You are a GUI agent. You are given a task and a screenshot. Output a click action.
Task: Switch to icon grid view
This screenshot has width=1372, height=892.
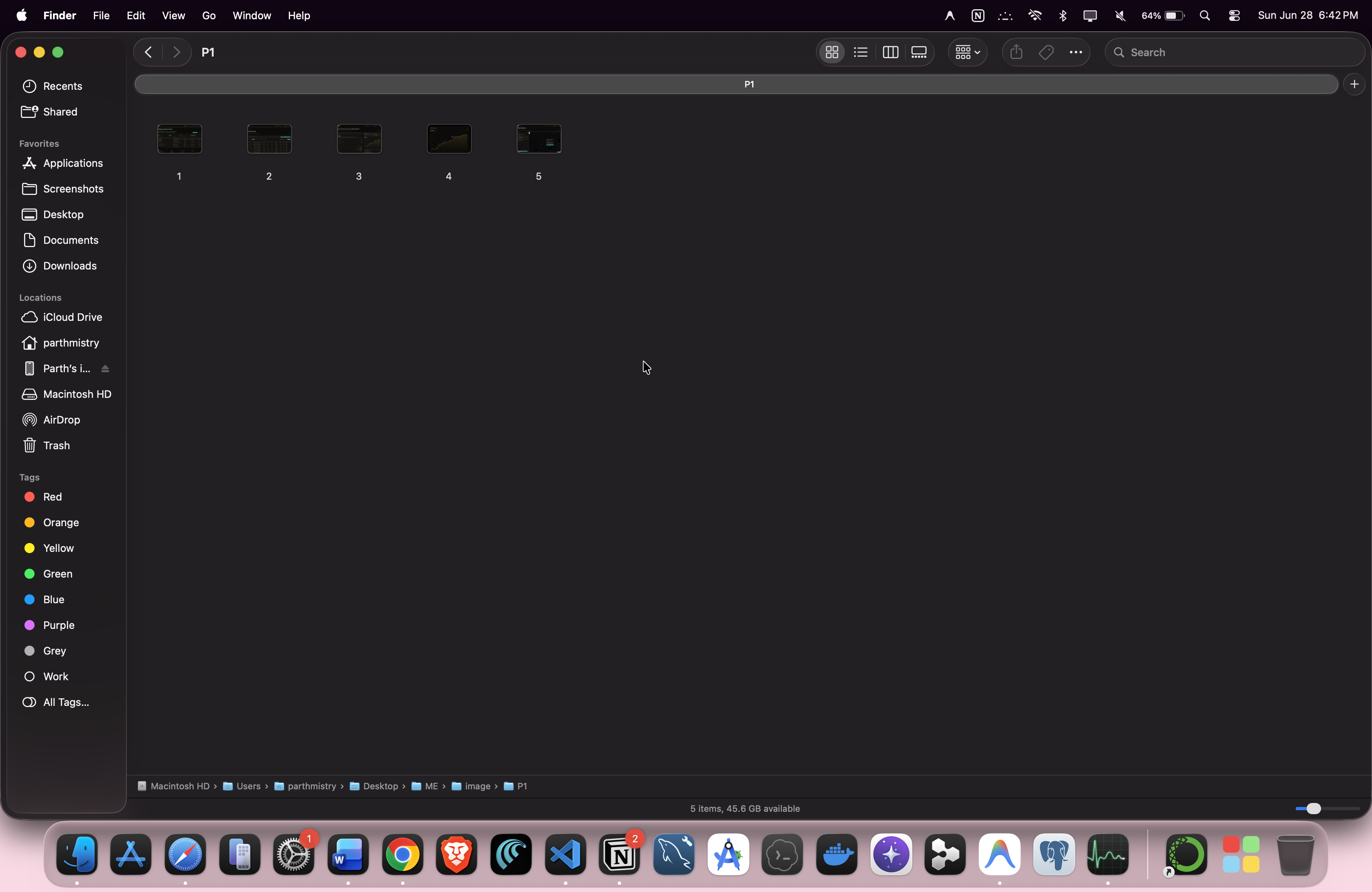[x=831, y=53]
